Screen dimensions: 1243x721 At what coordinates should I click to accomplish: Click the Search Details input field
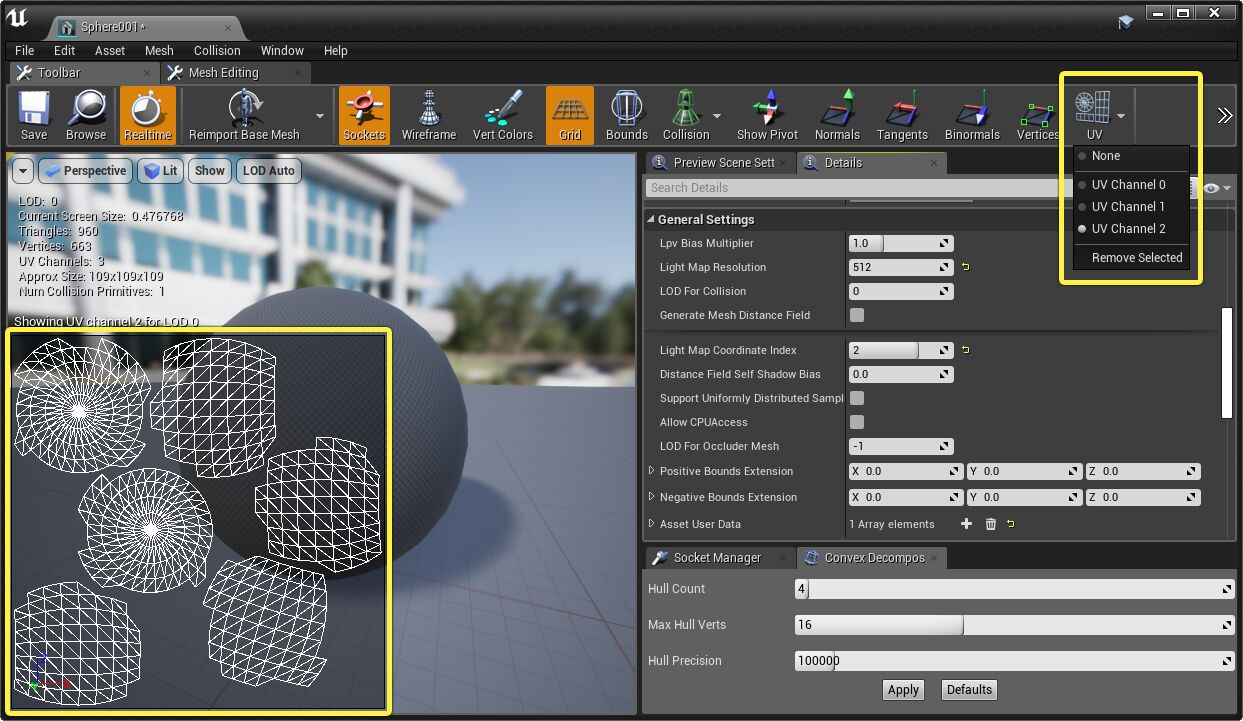pyautogui.click(x=850, y=188)
